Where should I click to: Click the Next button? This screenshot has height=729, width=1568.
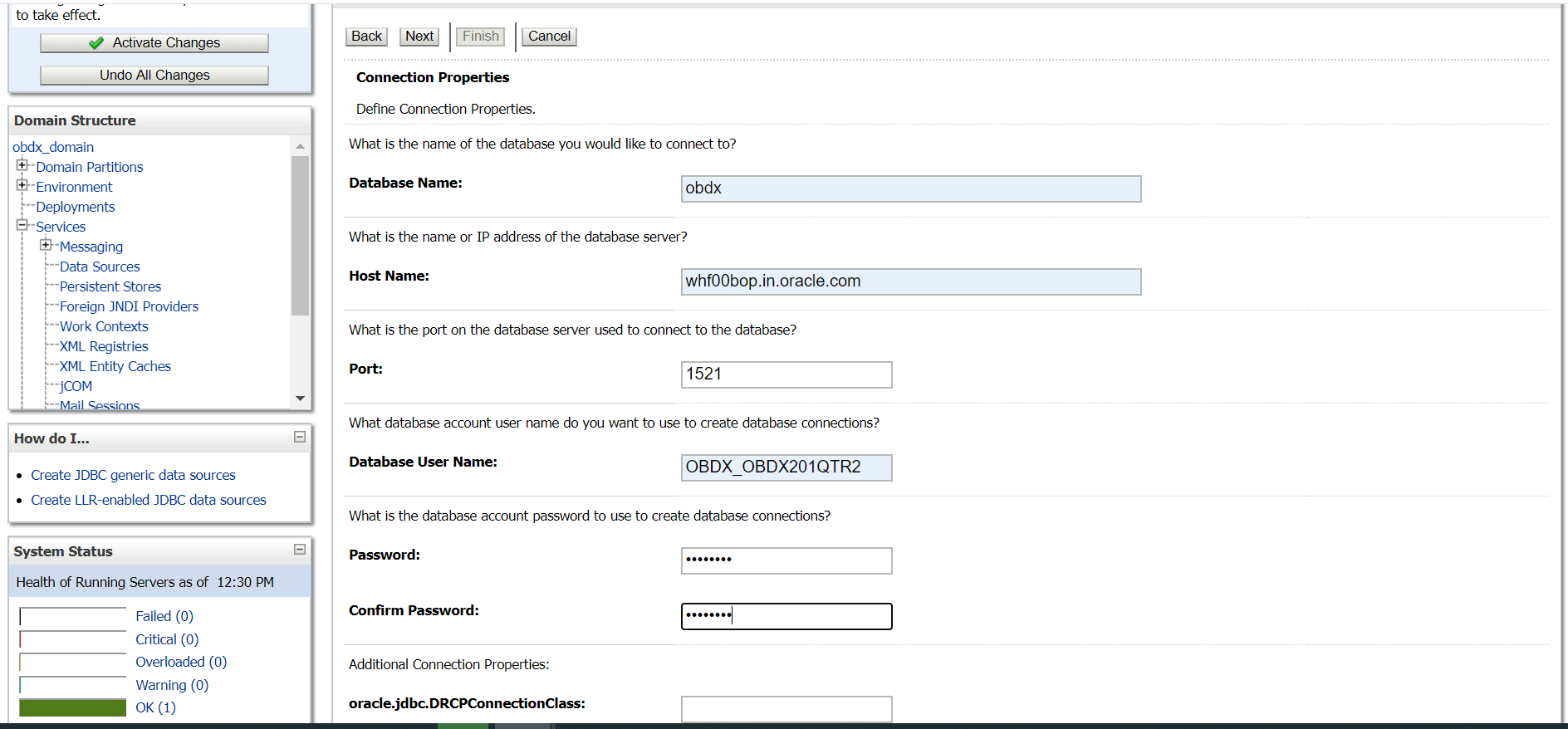click(419, 37)
